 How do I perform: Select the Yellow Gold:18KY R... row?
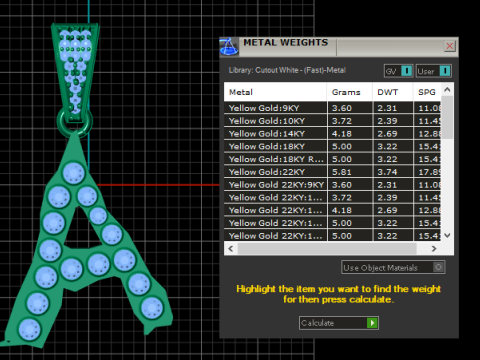tap(332, 159)
